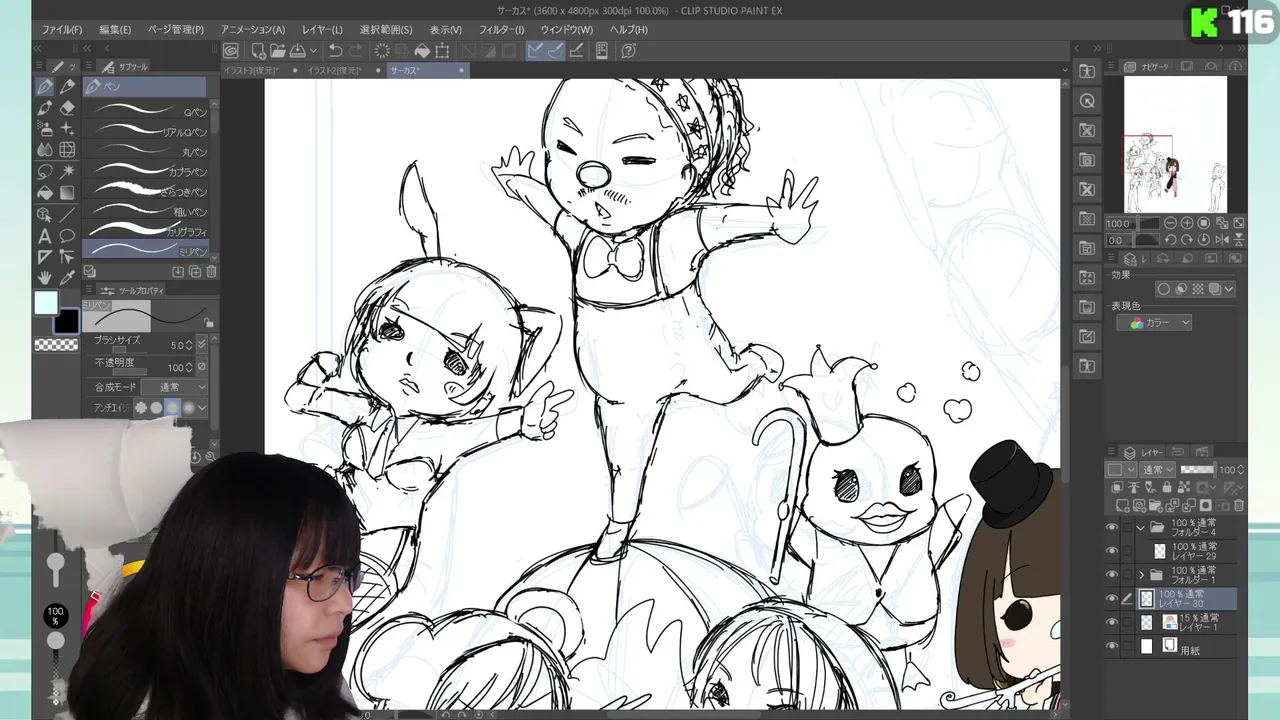Screen dimensions: 1280x720
Task: Launch CLIP STUDIO from command bar icon
Action: click(231, 51)
